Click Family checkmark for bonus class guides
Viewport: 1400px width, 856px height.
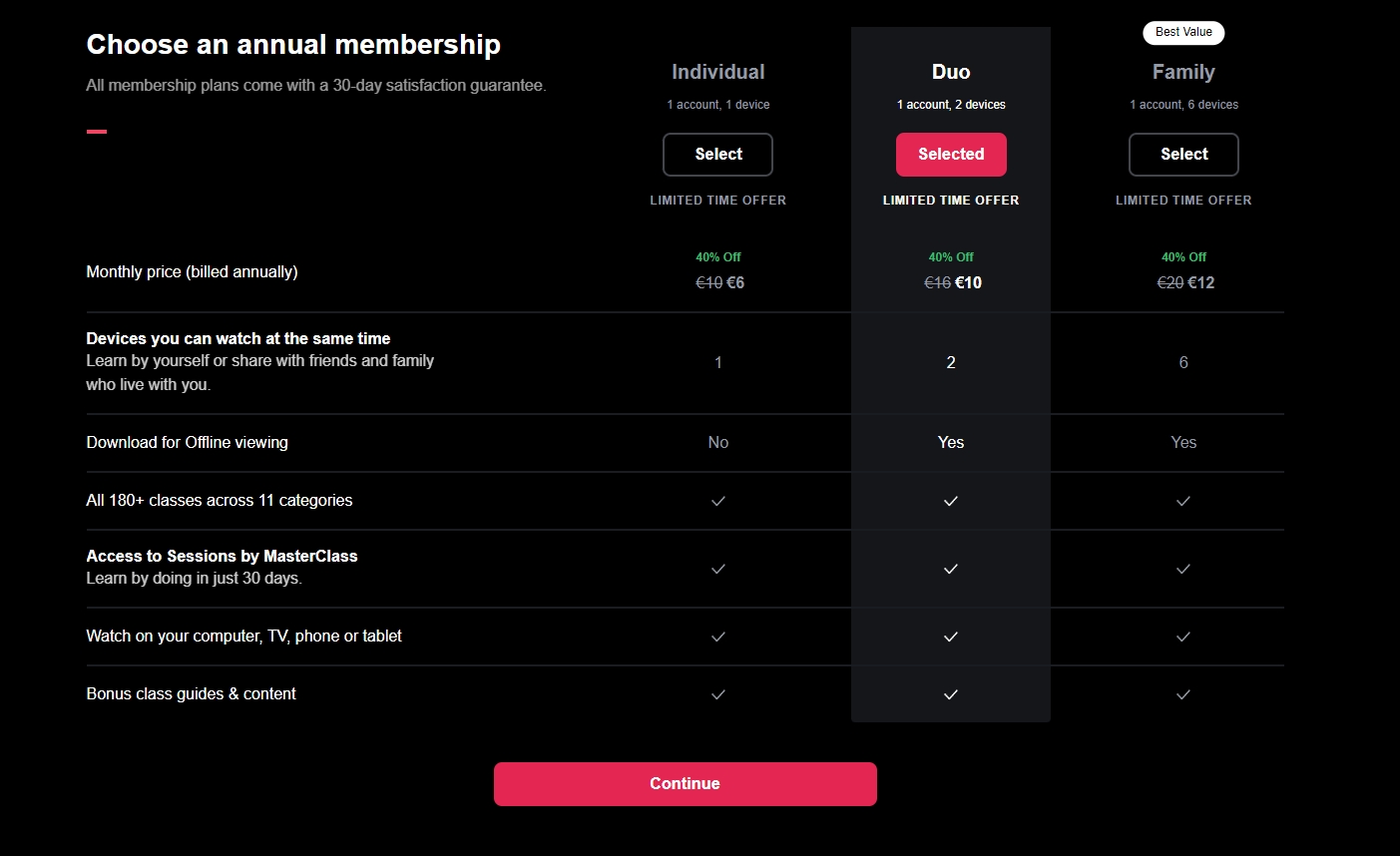click(1183, 694)
